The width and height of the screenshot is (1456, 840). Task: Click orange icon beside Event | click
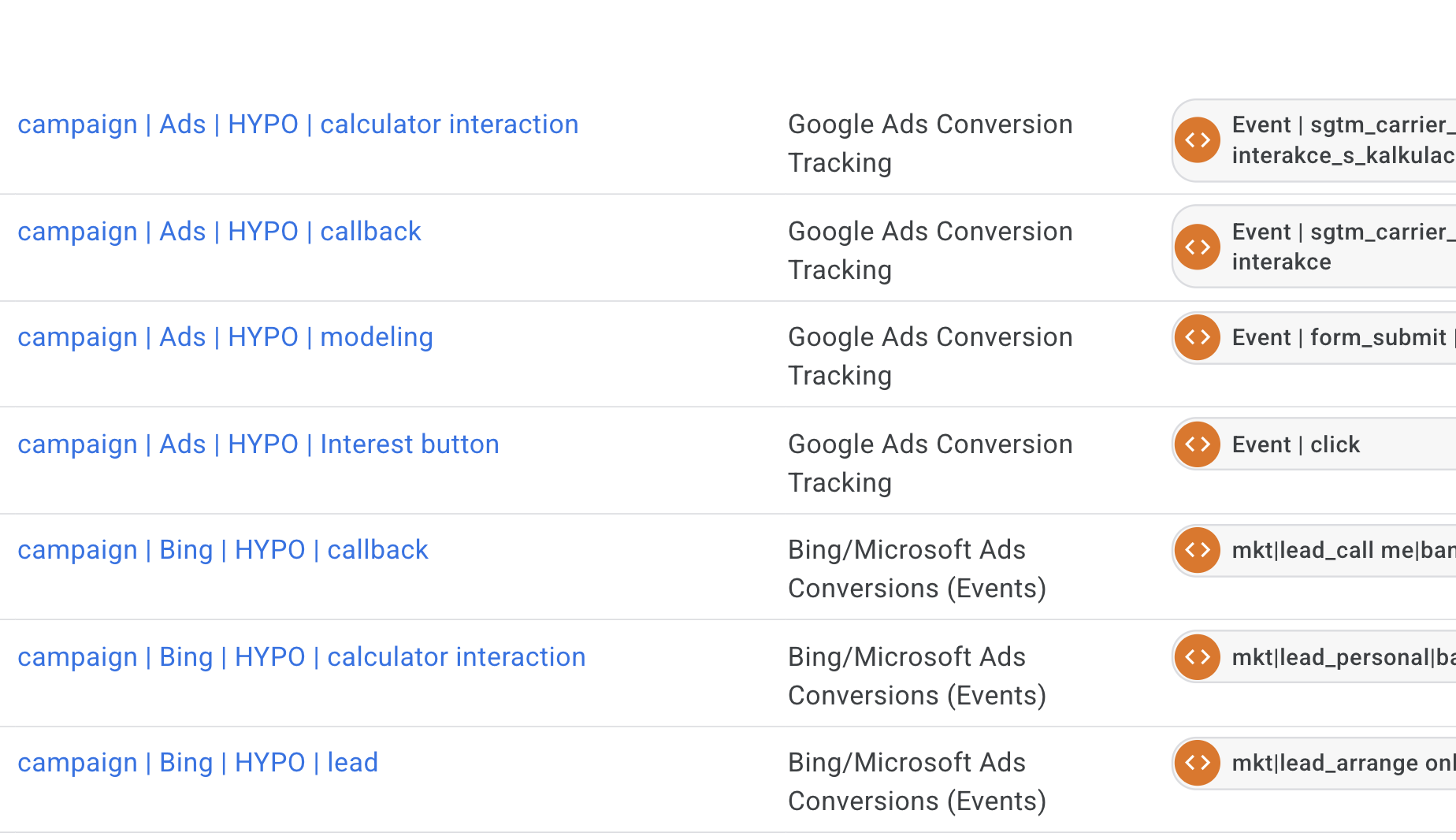click(1198, 444)
